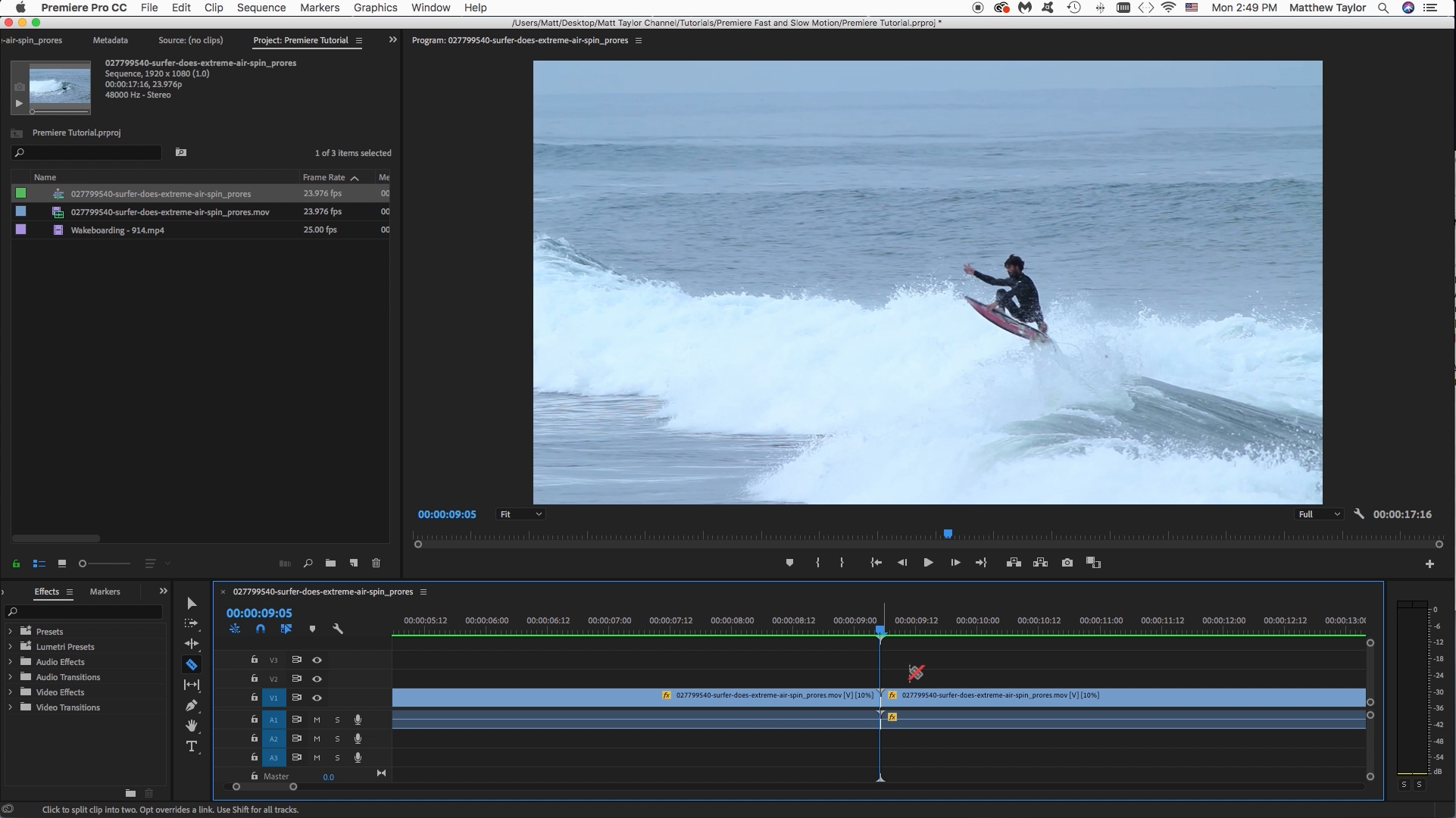Step forward one frame

click(x=955, y=563)
